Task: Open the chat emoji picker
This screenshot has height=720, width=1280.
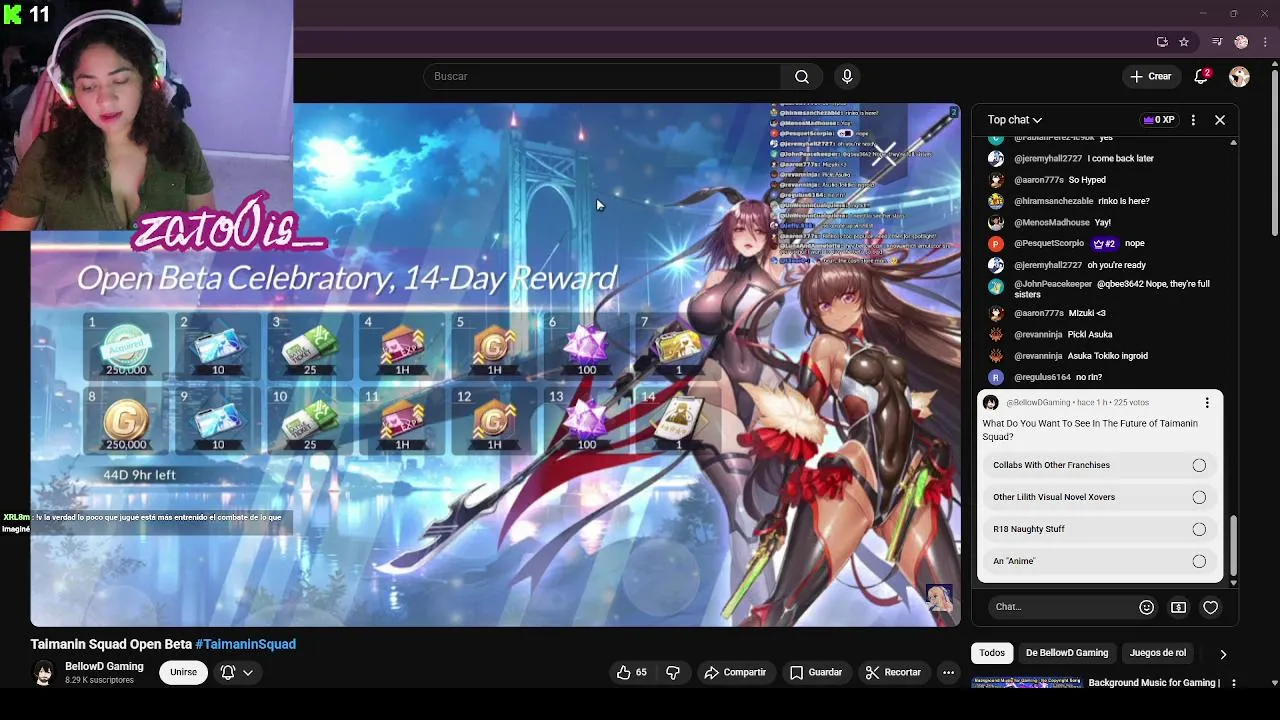Action: coord(1147,607)
